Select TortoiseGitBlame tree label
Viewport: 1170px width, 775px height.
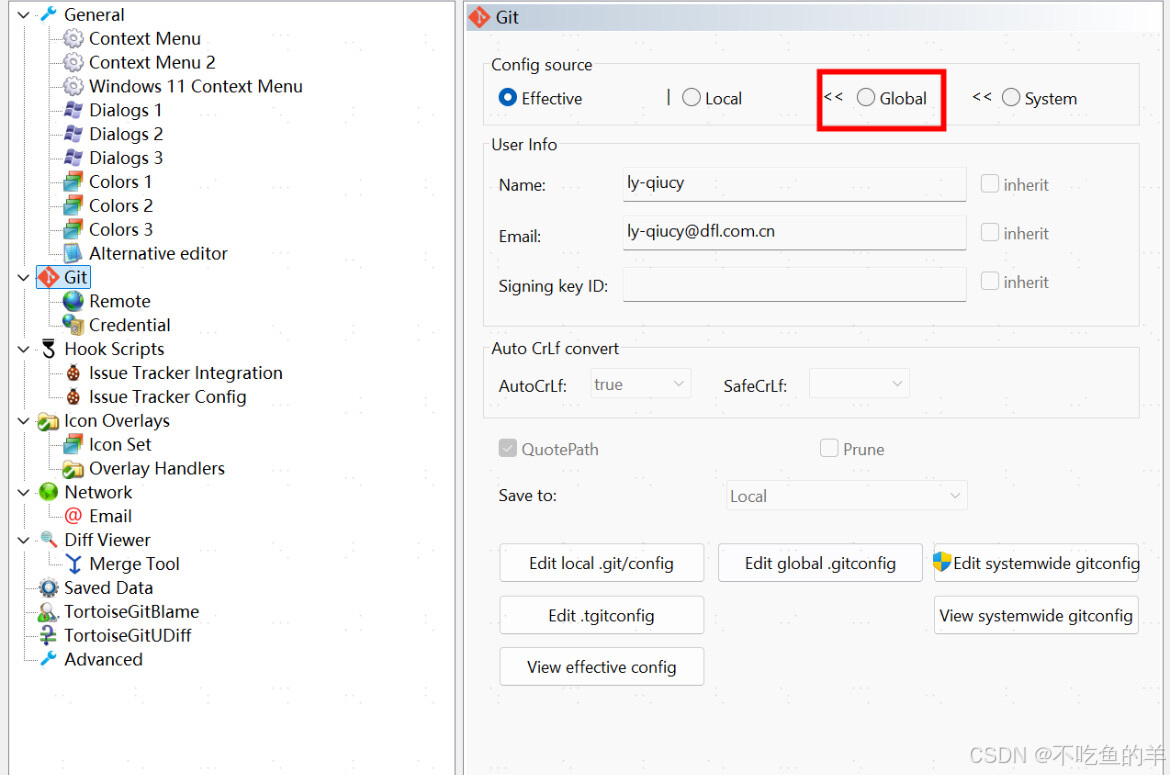pos(132,612)
